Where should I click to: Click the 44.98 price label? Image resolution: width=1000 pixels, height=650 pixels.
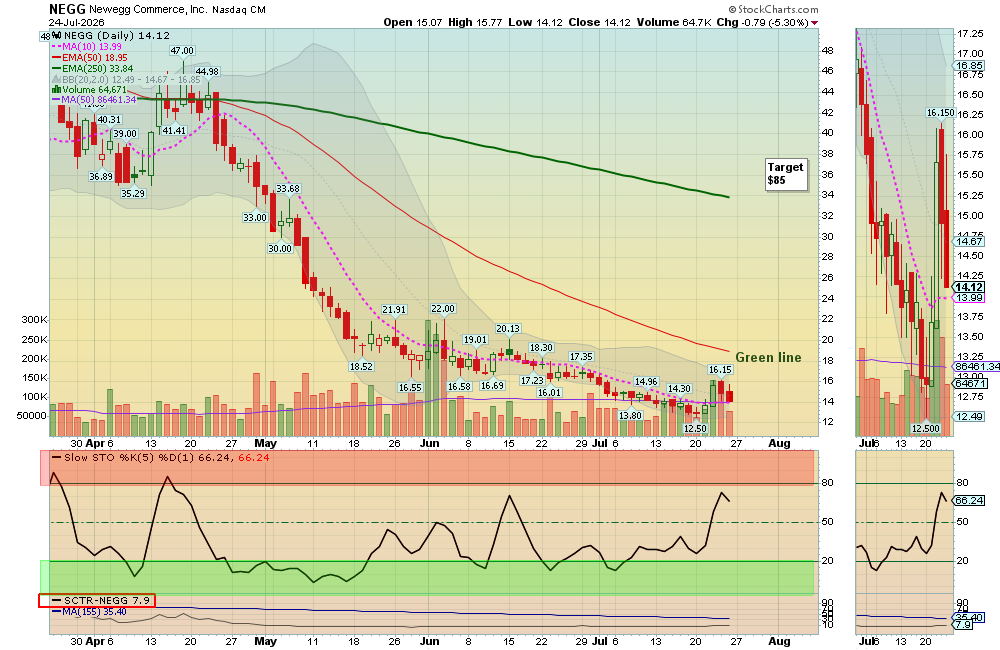207,71
